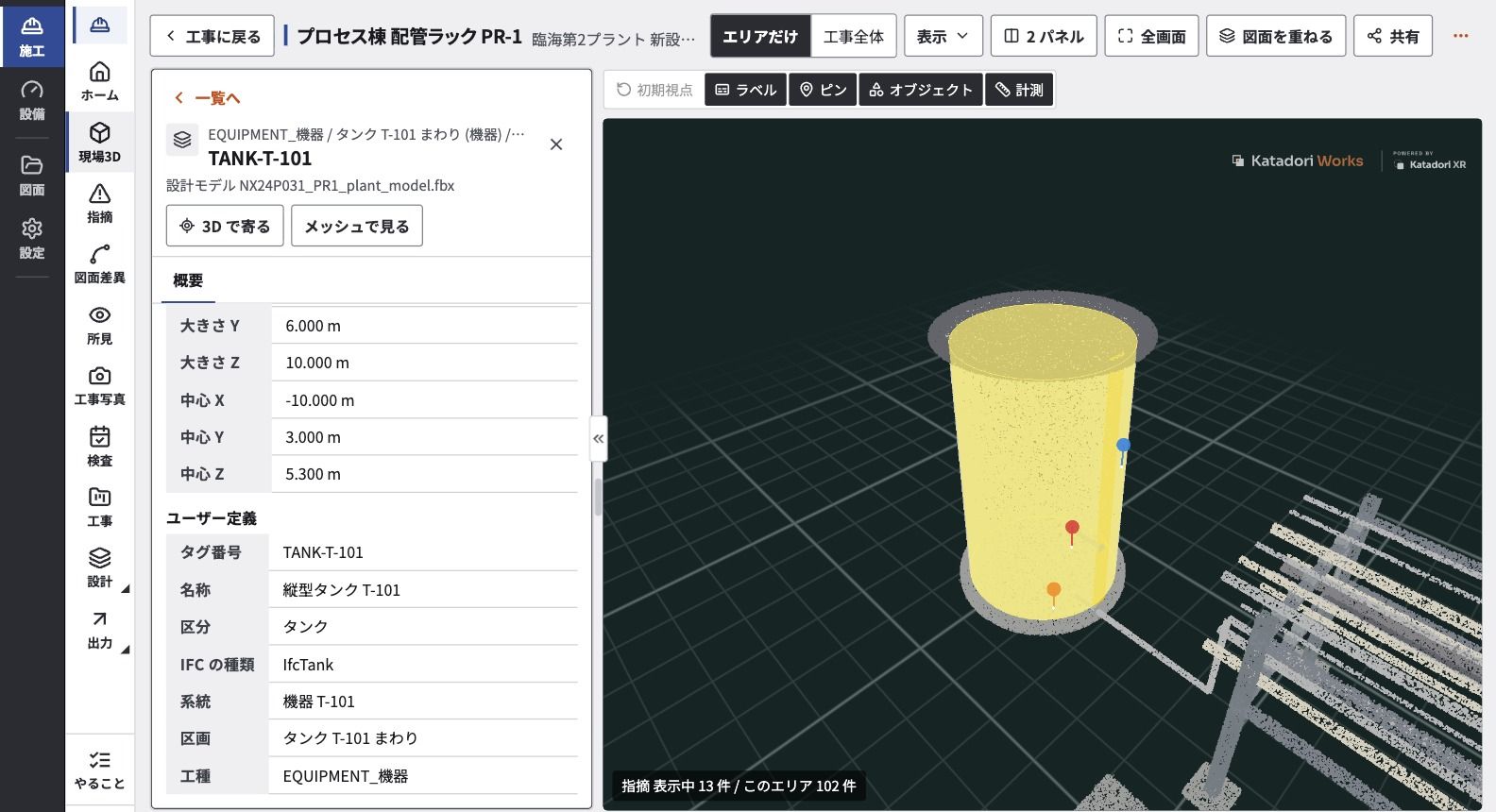Click the properties panel scrollbar
Screen dimensions: 1496x812
click(x=598, y=497)
